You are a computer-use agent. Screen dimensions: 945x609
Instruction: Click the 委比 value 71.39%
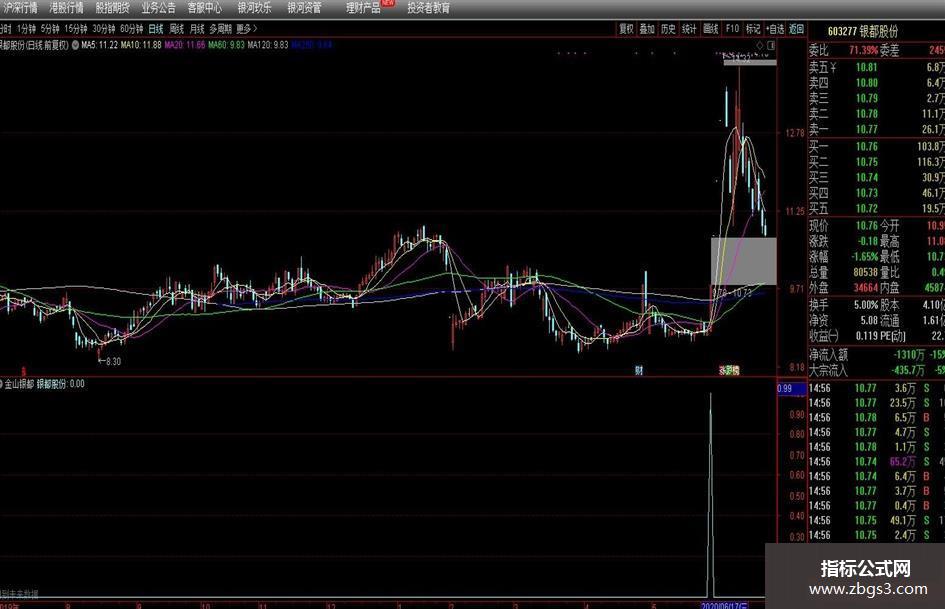pos(864,50)
